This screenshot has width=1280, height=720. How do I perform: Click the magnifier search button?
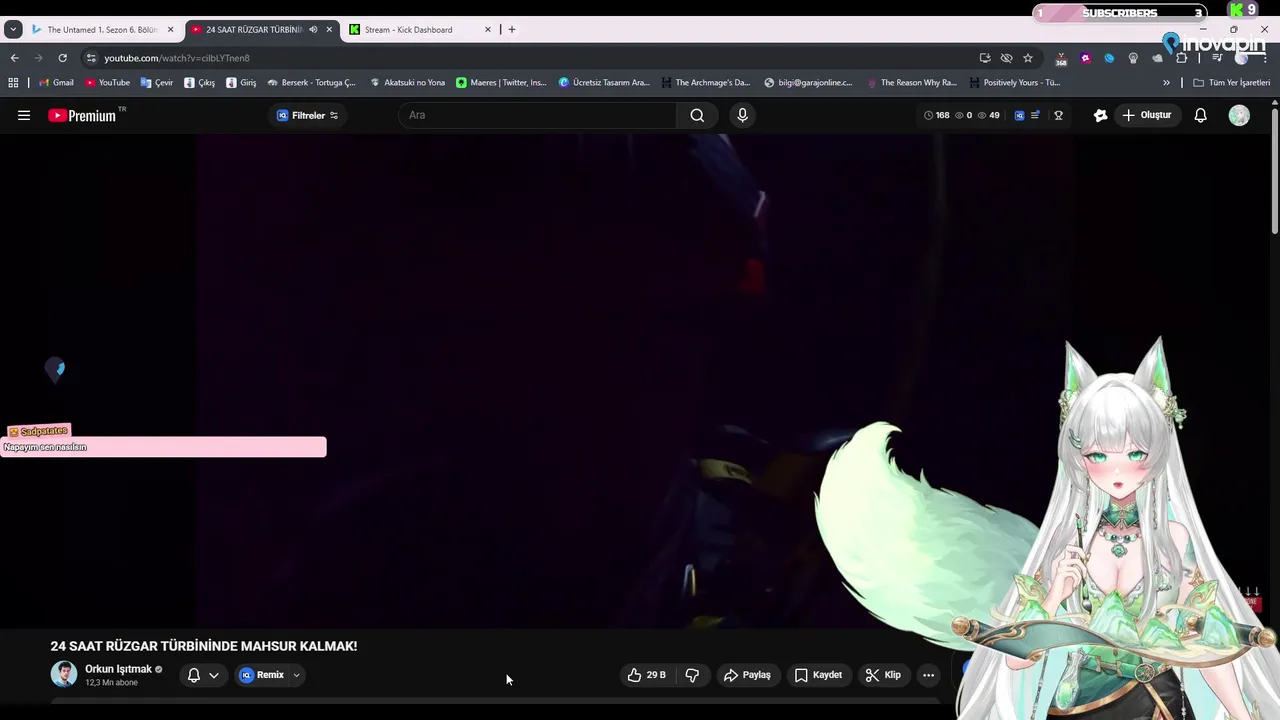point(697,115)
